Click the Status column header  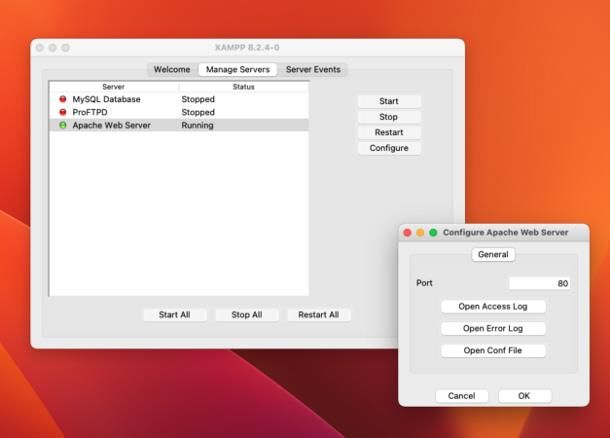pos(244,87)
